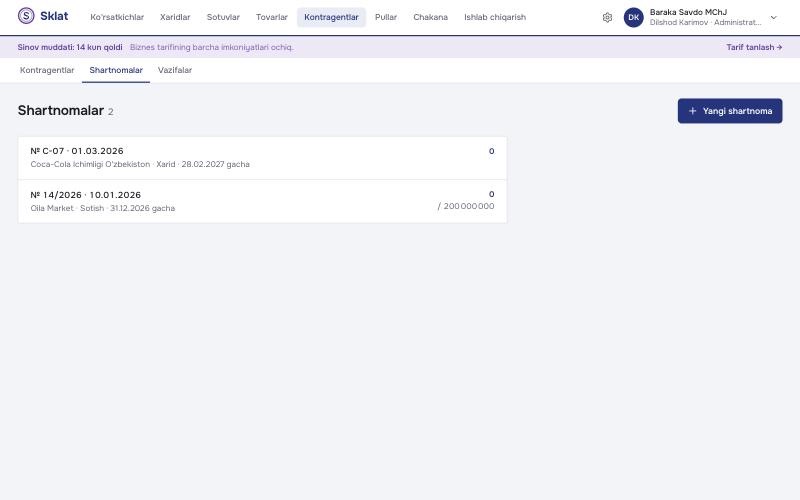Click the Sinov muddati: 14 kun qoldi notice

pos(70,47)
